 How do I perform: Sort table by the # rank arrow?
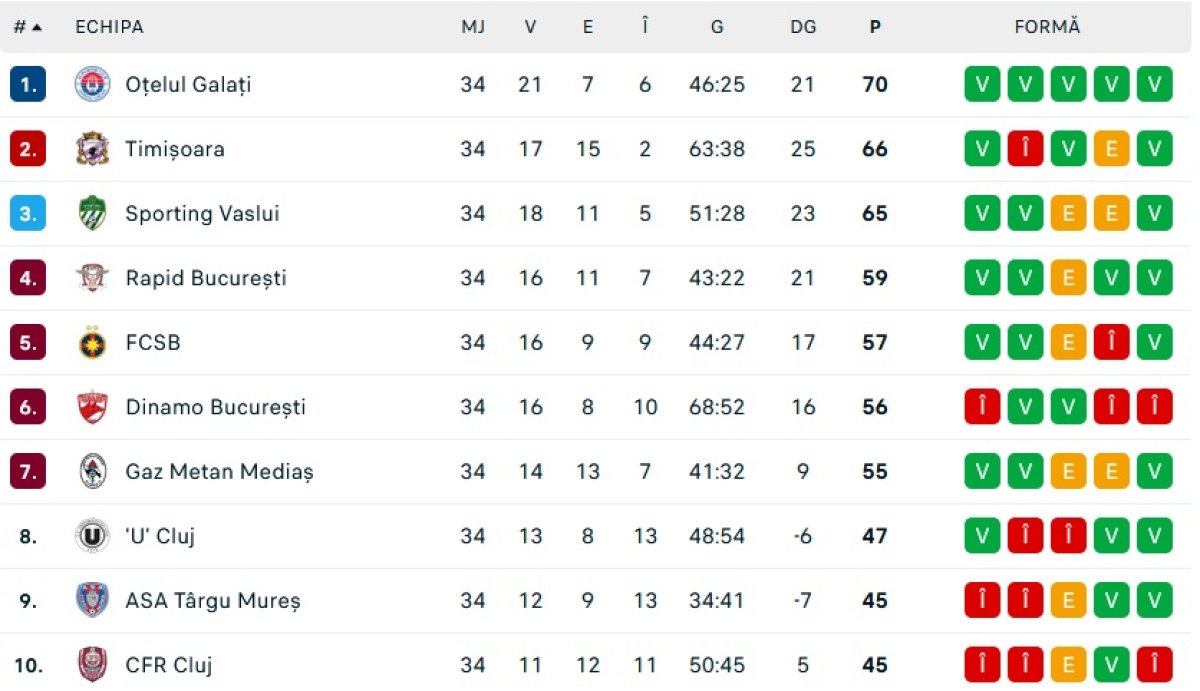point(28,27)
